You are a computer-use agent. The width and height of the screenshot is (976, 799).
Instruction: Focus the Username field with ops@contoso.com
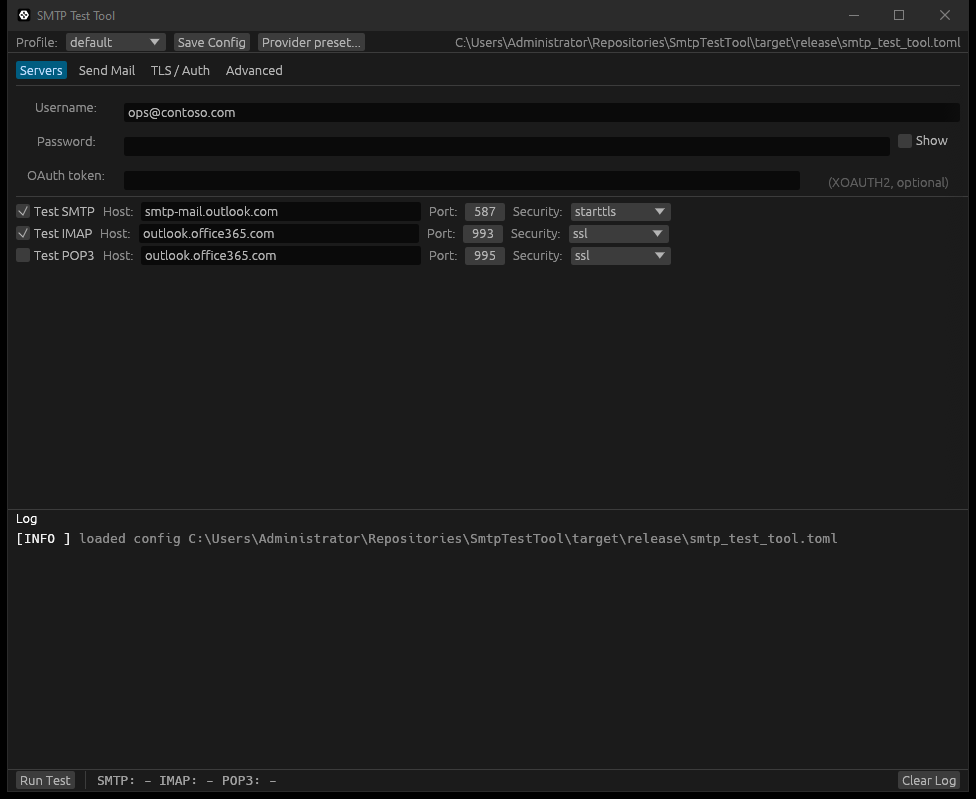coord(542,113)
